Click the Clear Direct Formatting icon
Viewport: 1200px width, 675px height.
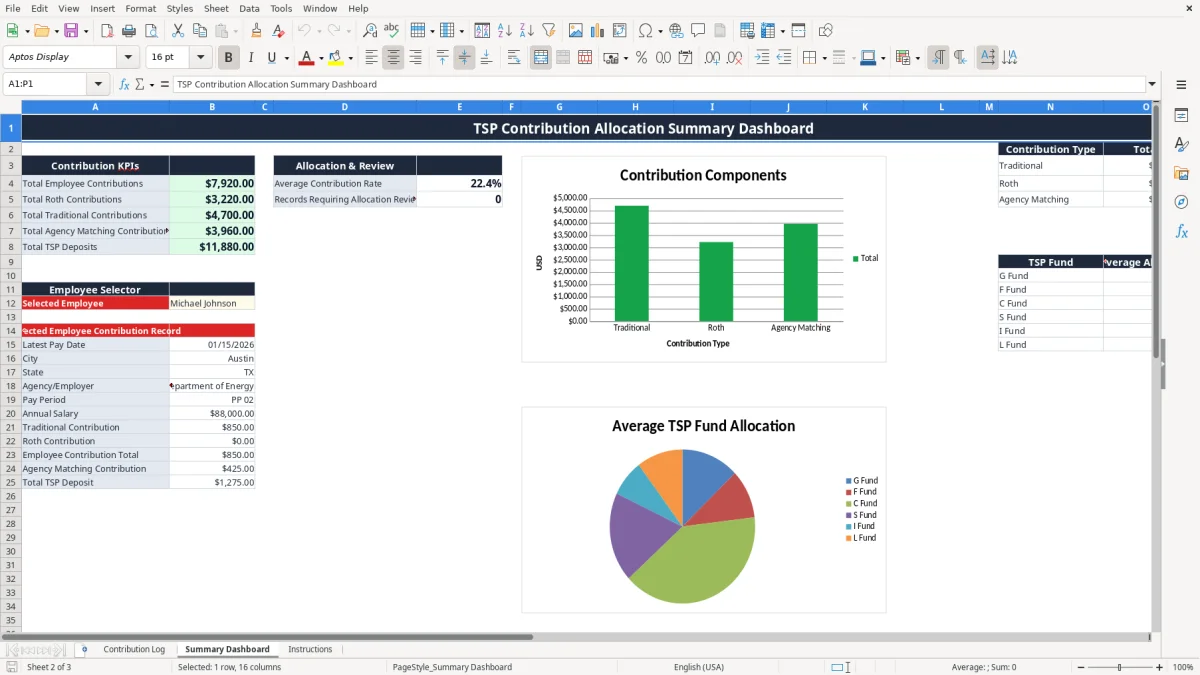[278, 31]
